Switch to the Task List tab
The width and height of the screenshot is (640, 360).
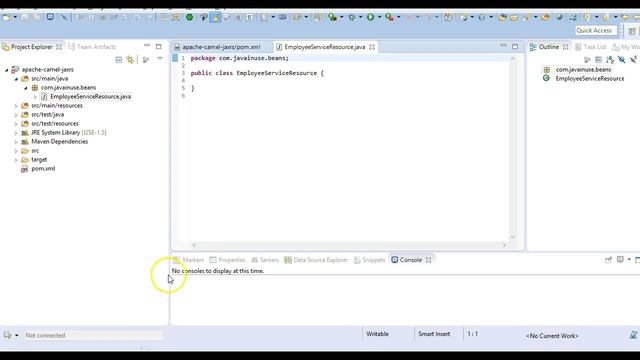[x=591, y=47]
